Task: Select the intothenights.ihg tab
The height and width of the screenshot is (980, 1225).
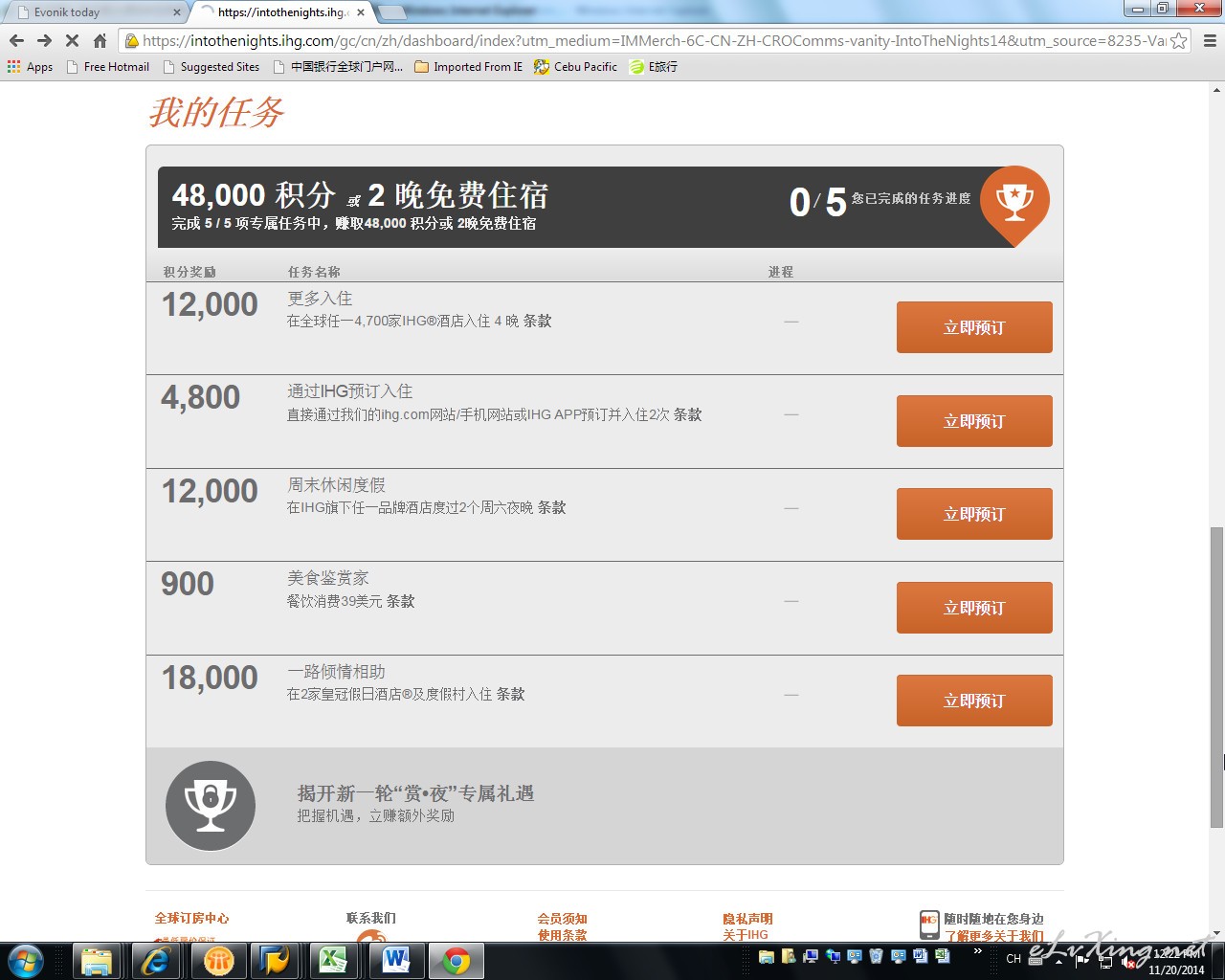Action: point(278,12)
